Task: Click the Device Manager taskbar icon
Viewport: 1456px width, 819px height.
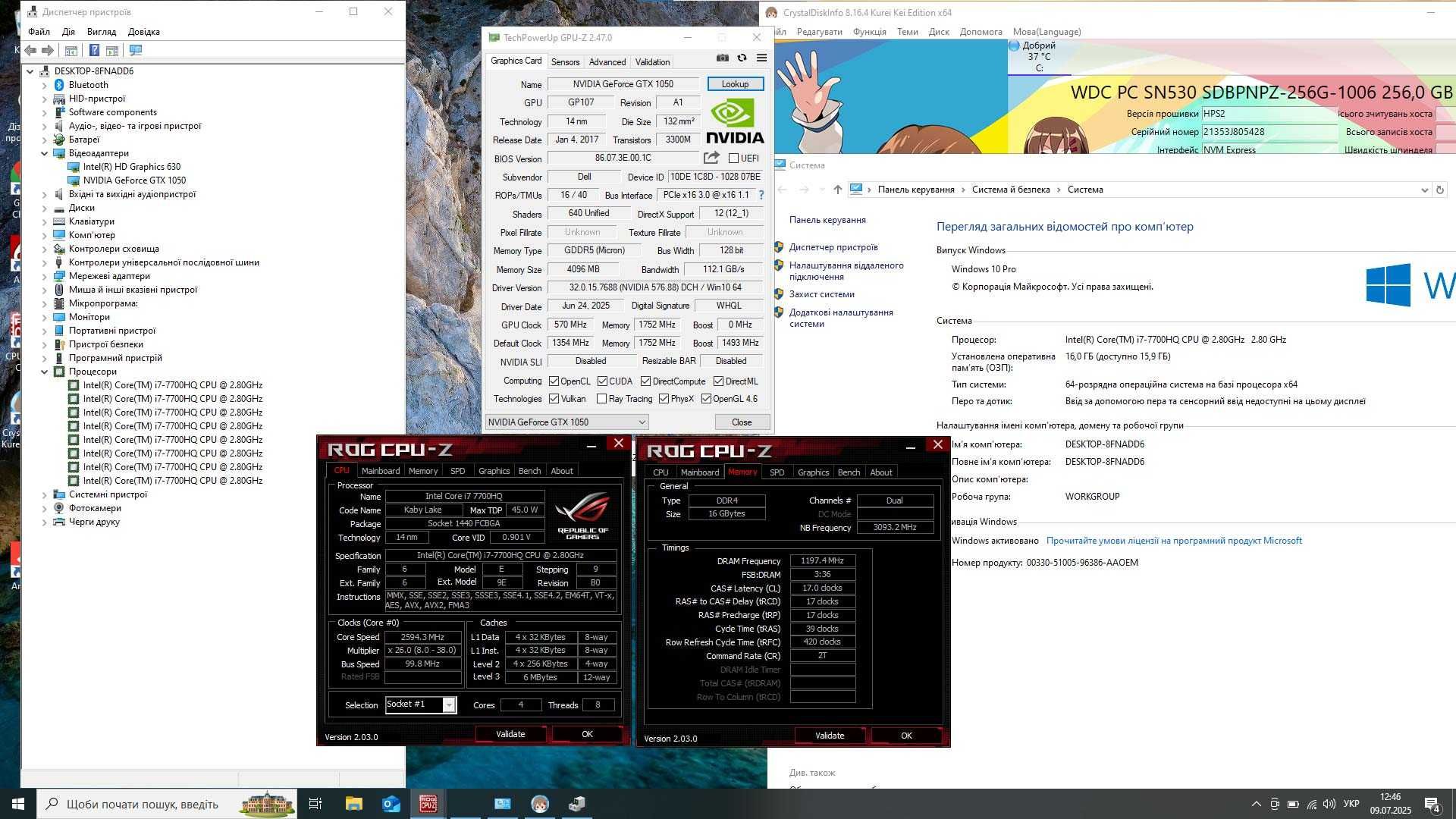Action: coord(577,804)
